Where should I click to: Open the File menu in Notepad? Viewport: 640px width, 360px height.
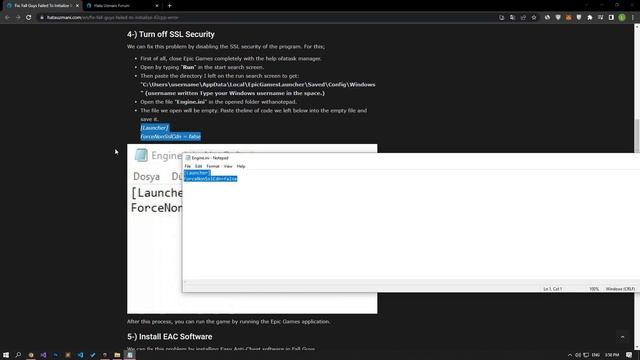click(x=188, y=167)
